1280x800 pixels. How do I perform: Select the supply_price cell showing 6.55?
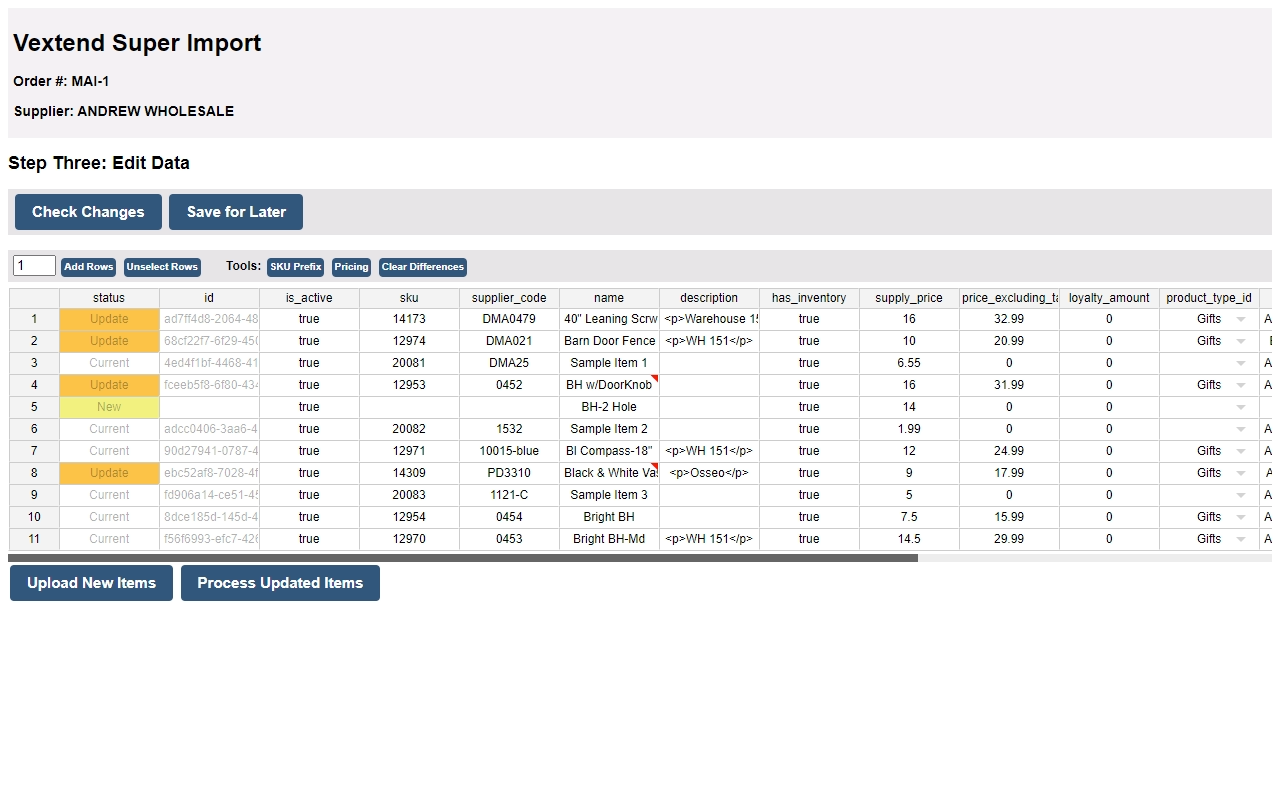[x=908, y=362]
